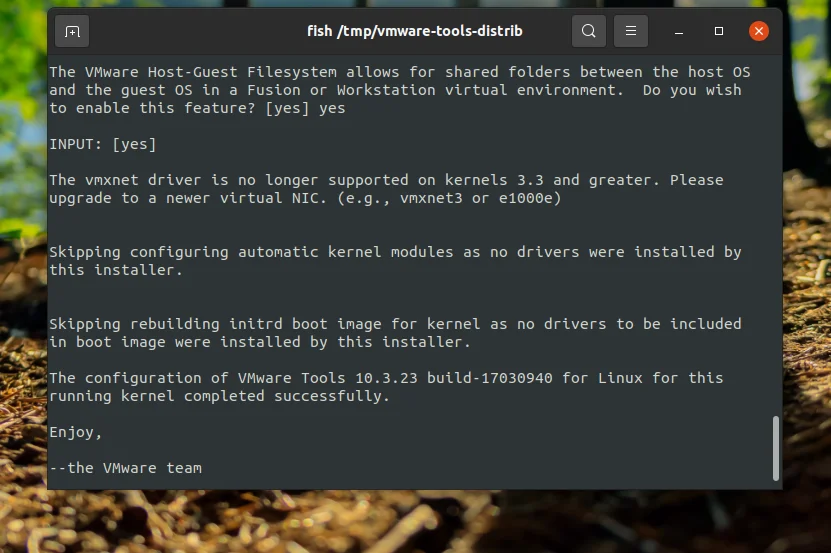Click 'Workstation' in the second line
Viewport: 831px width, 553px height.
tap(386, 90)
